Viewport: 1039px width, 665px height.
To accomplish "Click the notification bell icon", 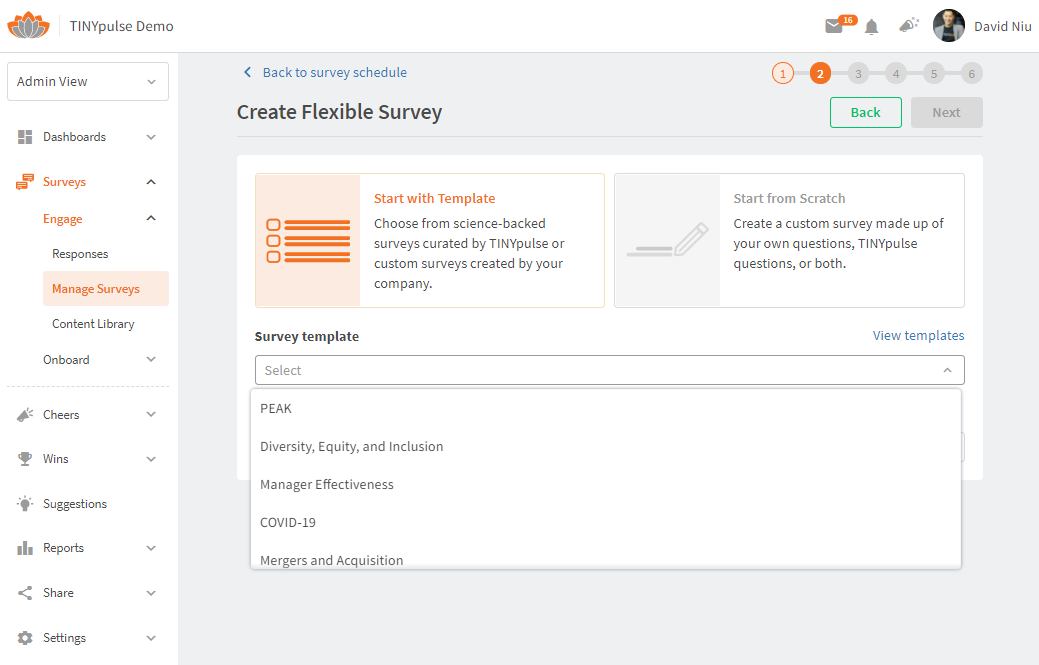I will click(x=871, y=26).
